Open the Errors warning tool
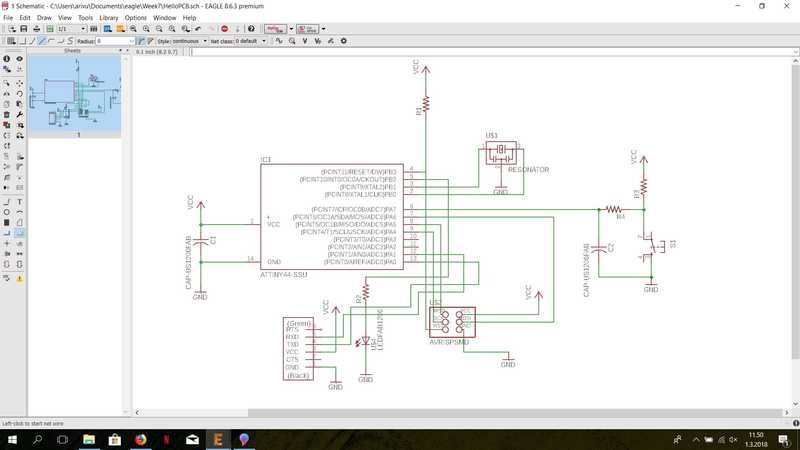This screenshot has width=800, height=450. click(19, 279)
